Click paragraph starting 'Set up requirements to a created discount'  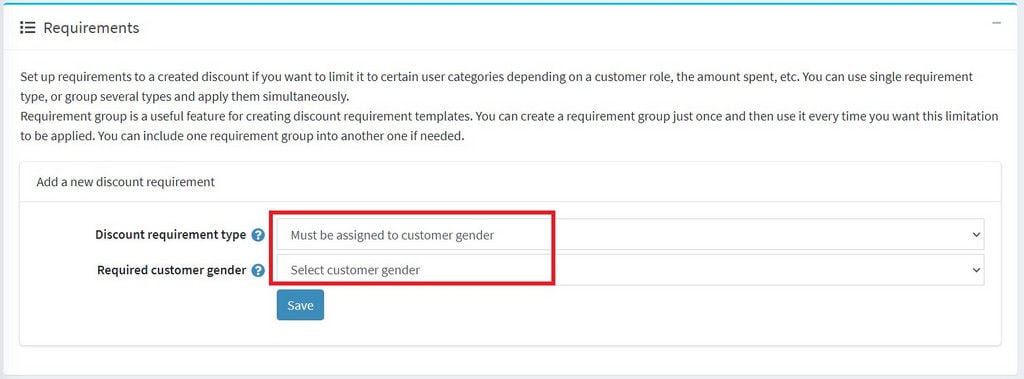[496, 87]
